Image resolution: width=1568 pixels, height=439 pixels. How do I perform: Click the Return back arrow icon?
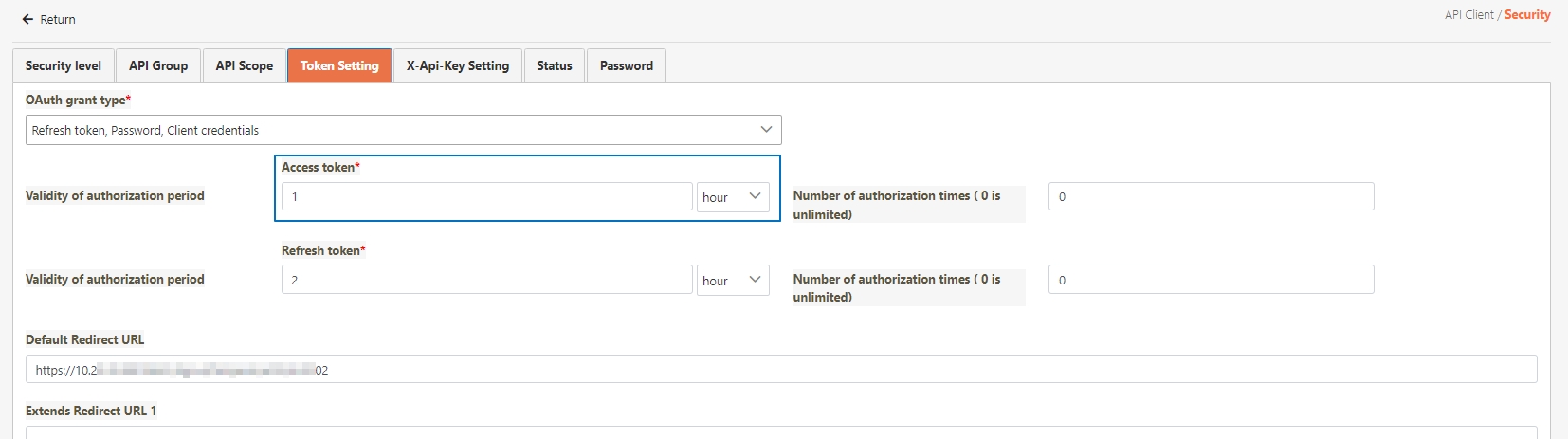[x=27, y=19]
